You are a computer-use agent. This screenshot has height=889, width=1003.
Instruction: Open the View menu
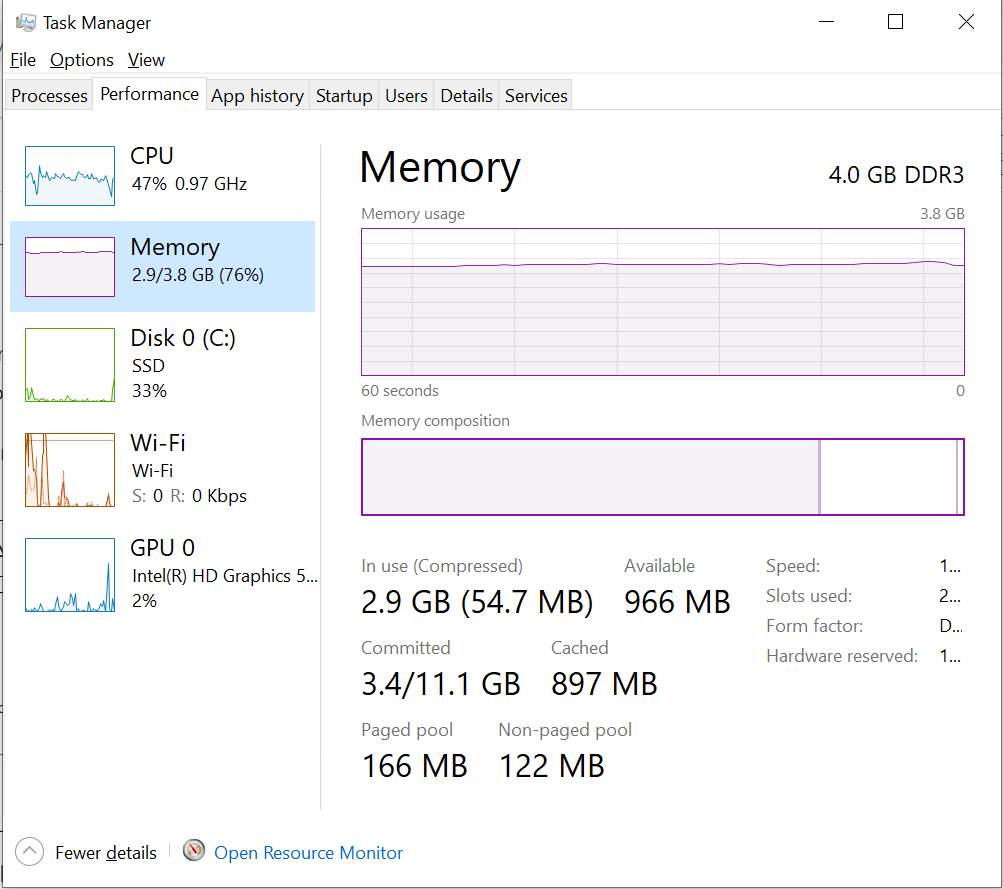coord(146,60)
